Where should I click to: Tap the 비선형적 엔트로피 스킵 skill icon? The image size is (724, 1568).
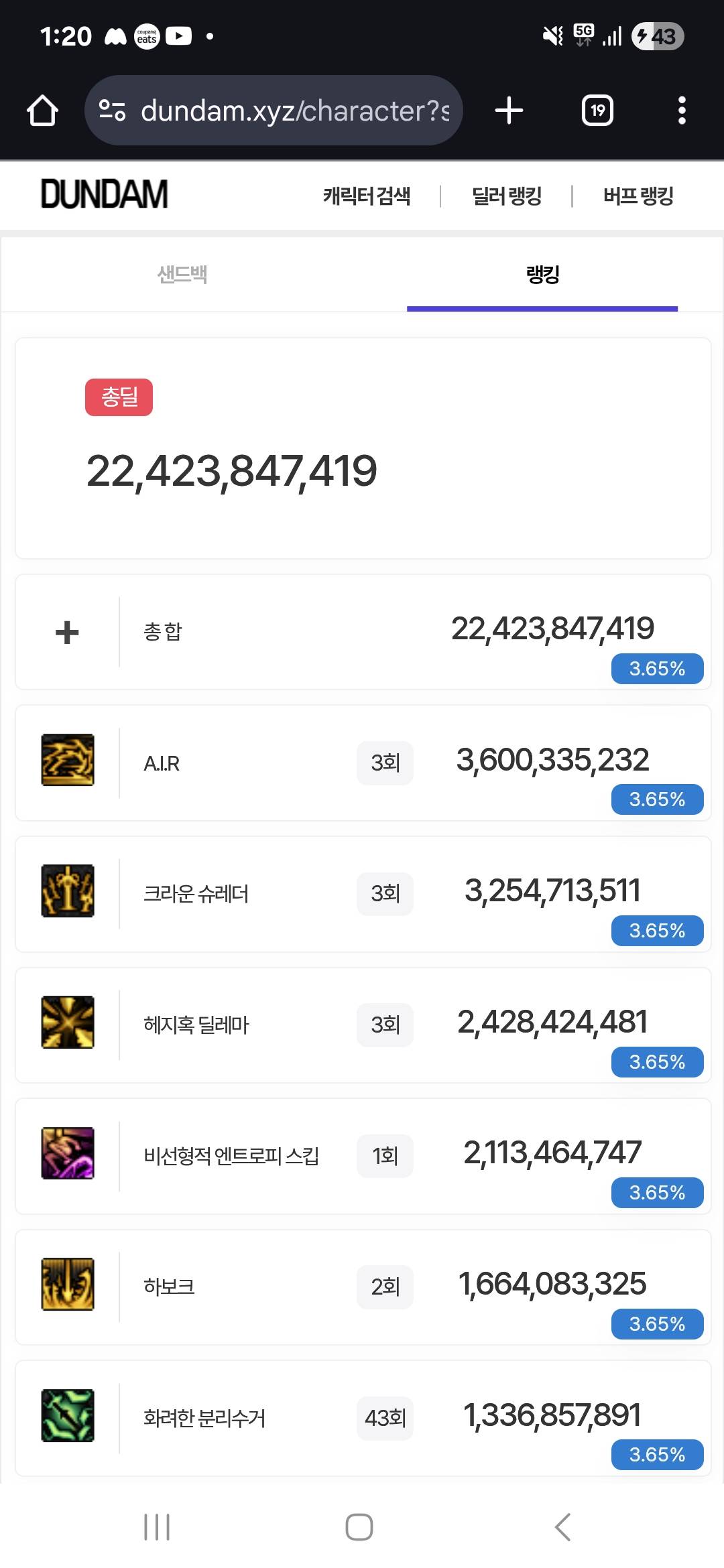(68, 1153)
